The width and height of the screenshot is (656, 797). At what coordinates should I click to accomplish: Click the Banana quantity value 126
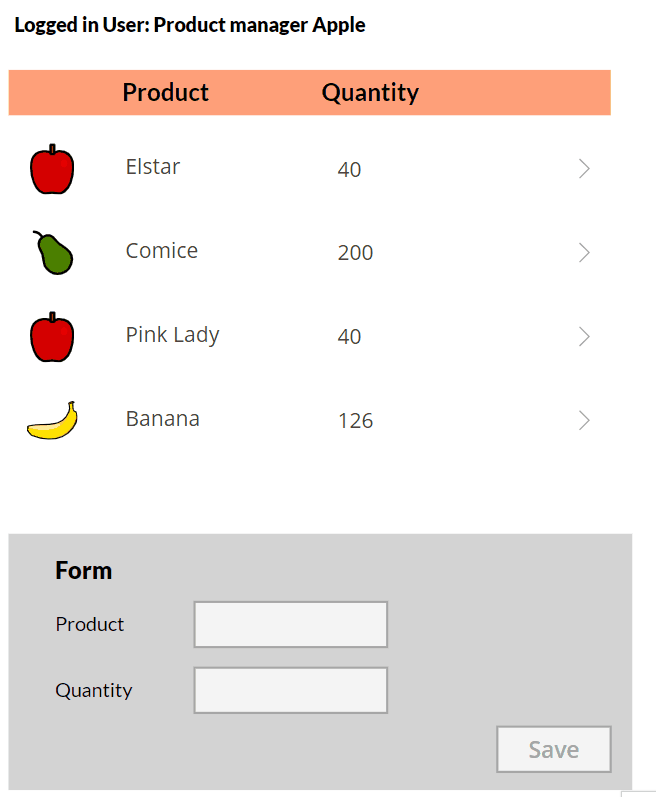[356, 421]
